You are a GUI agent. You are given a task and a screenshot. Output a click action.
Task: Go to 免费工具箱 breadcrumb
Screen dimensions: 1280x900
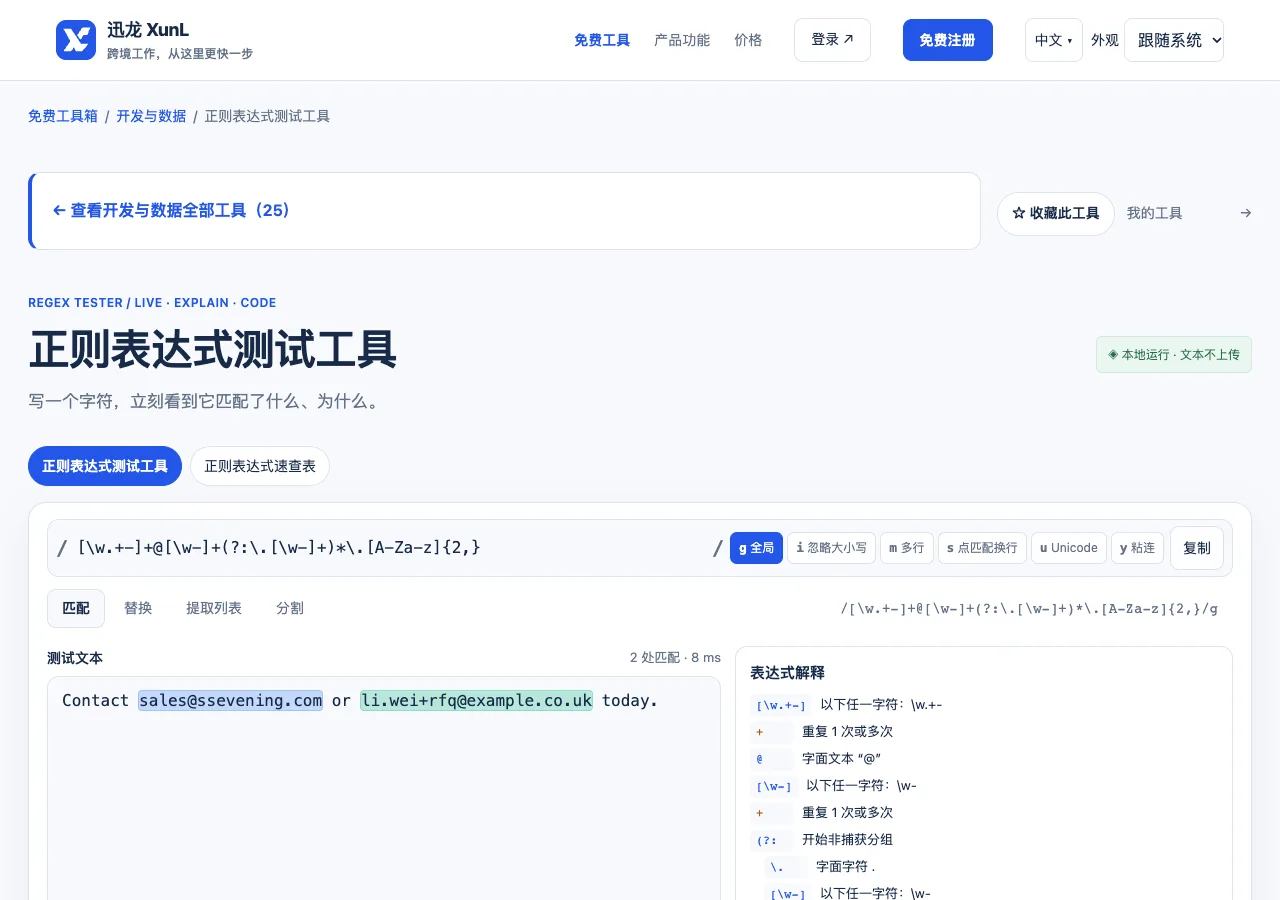pos(63,116)
